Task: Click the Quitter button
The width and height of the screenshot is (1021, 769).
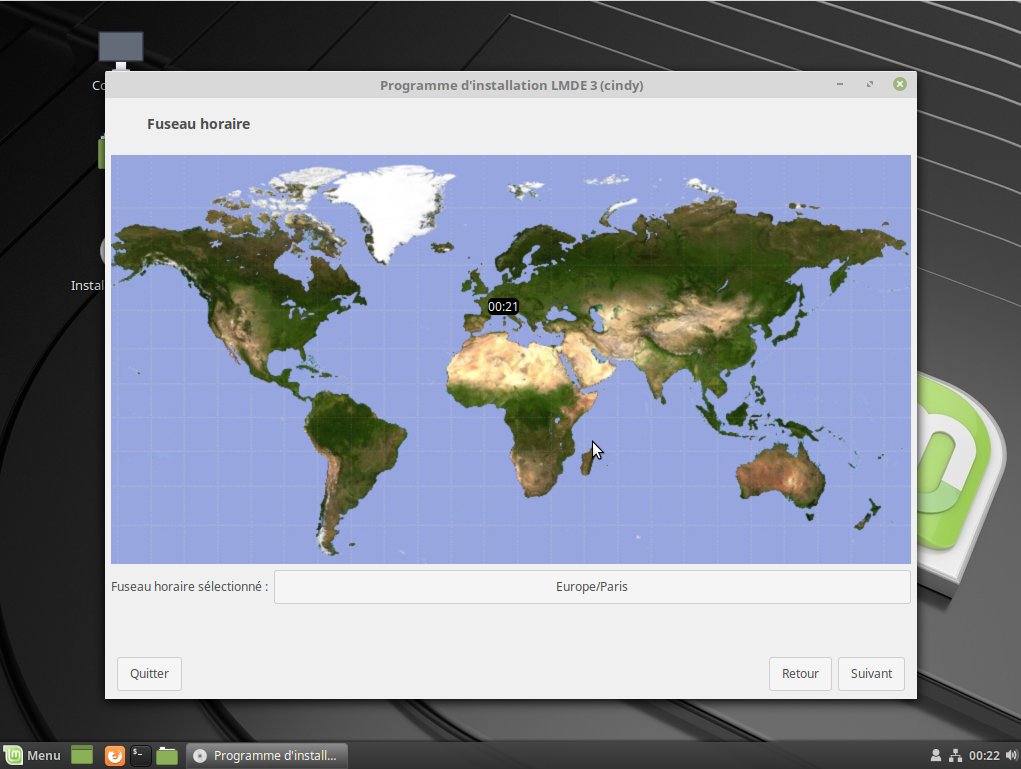Action: tap(149, 674)
